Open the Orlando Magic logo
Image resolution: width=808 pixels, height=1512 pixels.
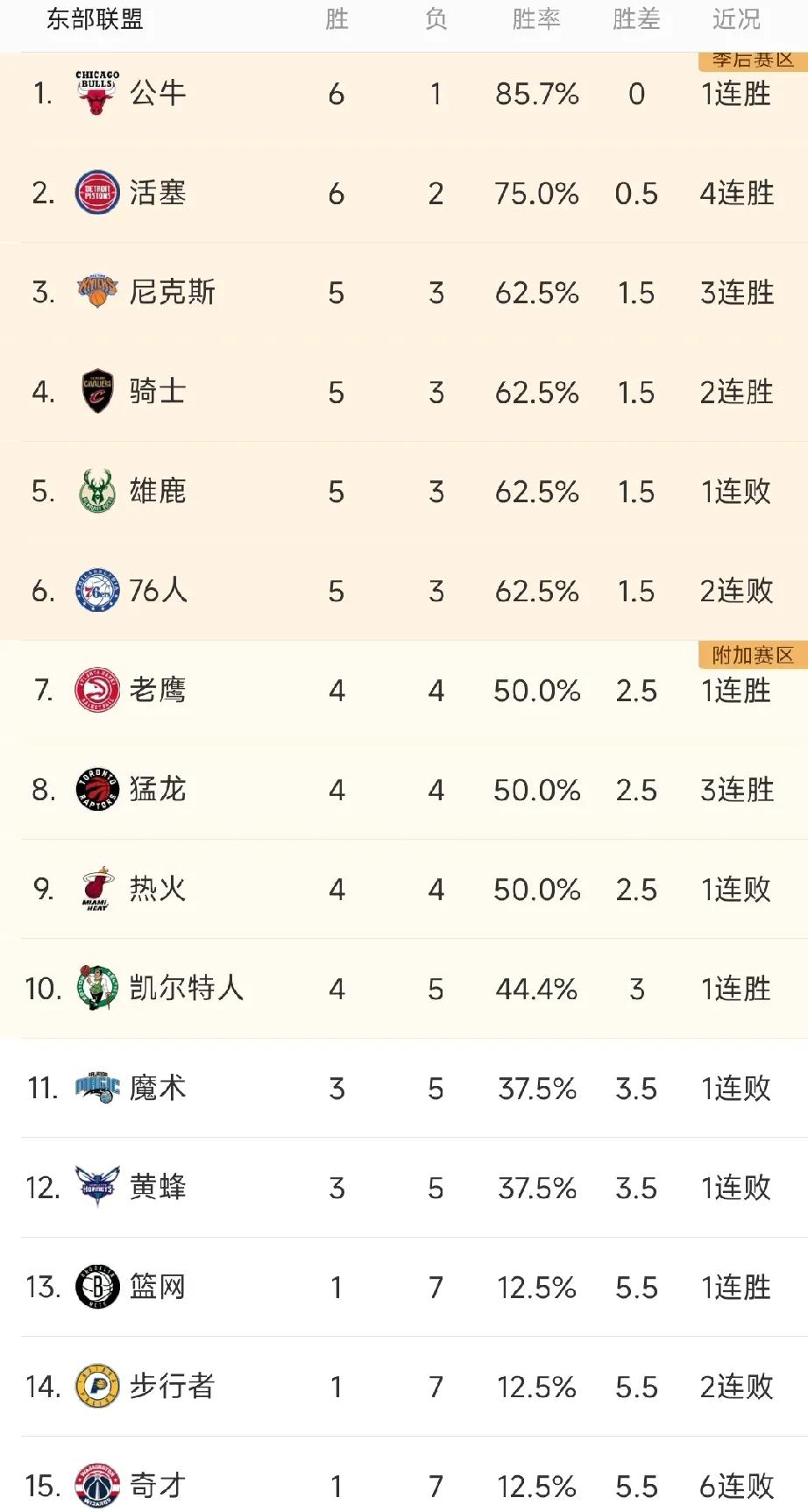[x=97, y=1088]
